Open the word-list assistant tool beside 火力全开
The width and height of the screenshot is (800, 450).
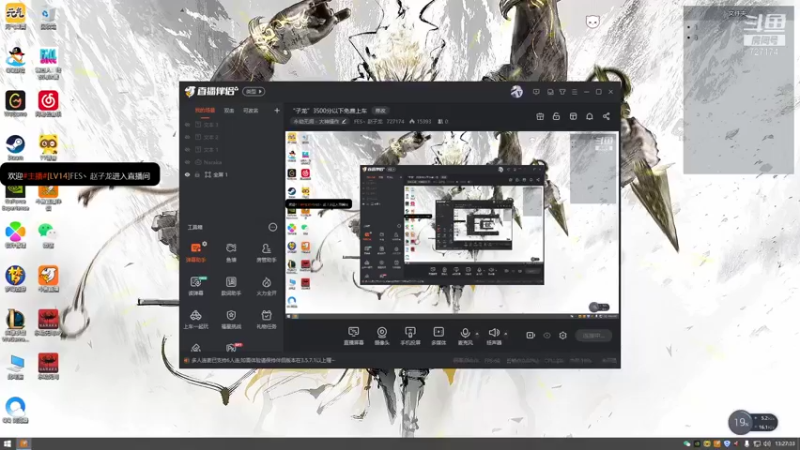[231, 286]
